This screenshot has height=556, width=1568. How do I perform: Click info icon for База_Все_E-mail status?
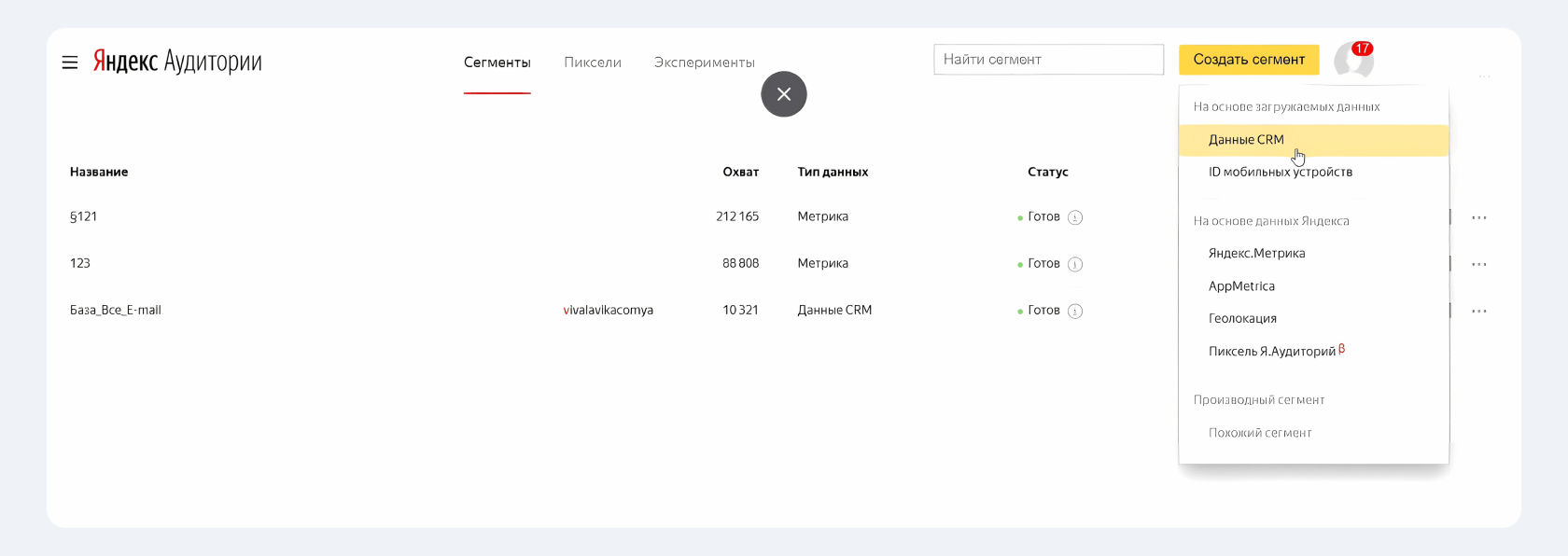pyautogui.click(x=1075, y=311)
